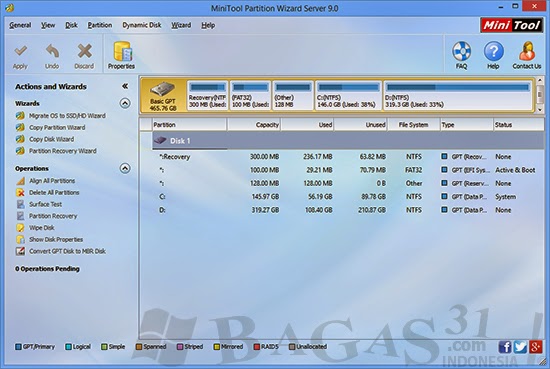Select Other 128 MB block in disk map

[293, 95]
